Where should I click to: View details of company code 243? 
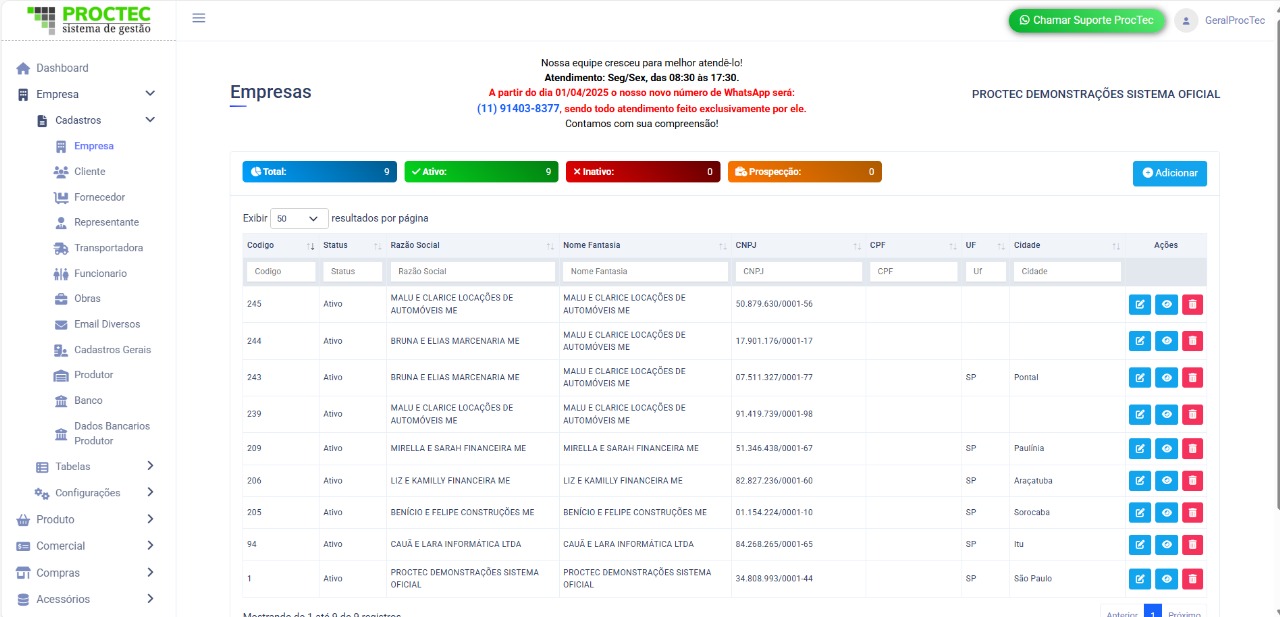coord(1166,378)
